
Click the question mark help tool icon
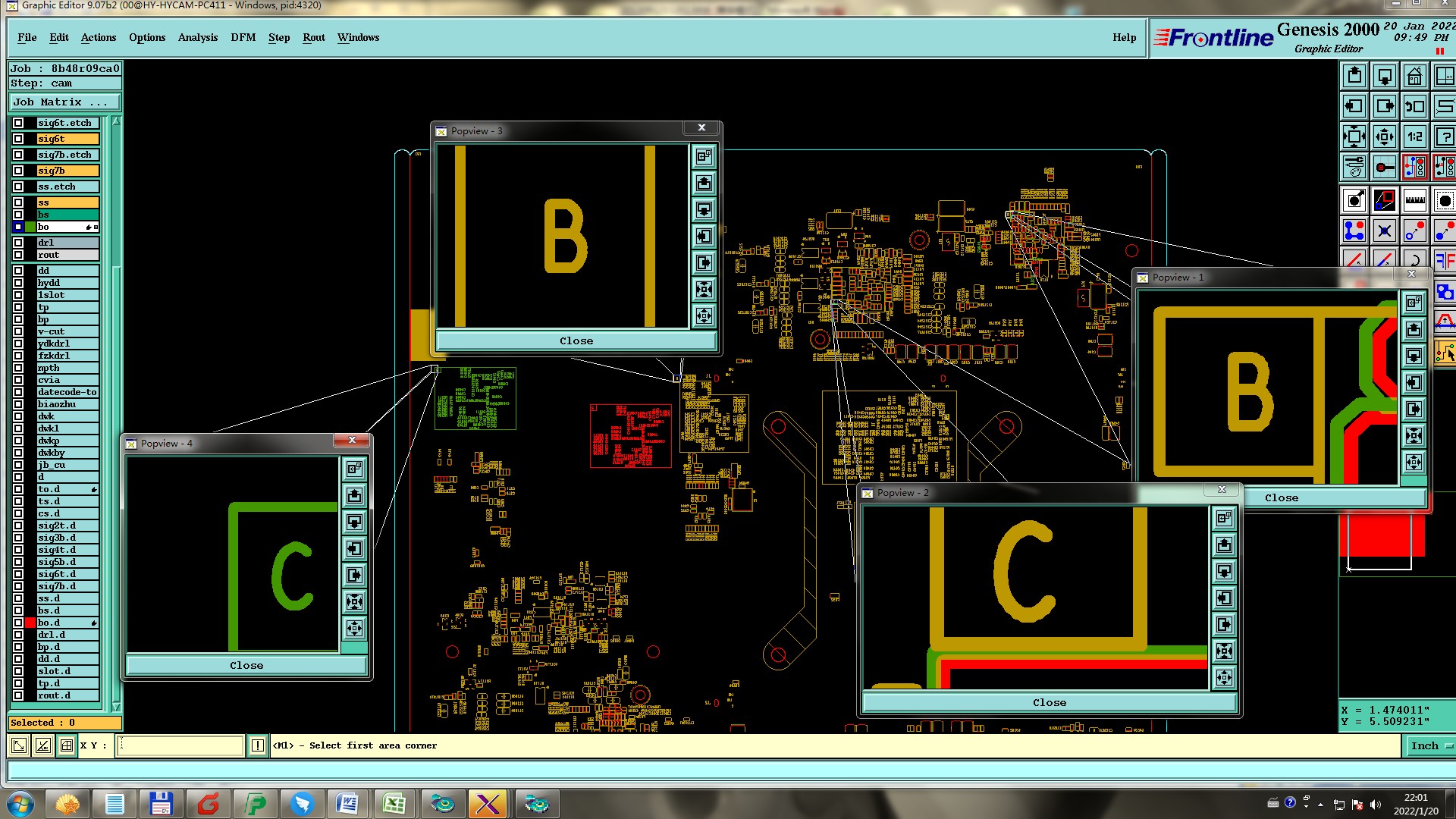pos(1444,136)
